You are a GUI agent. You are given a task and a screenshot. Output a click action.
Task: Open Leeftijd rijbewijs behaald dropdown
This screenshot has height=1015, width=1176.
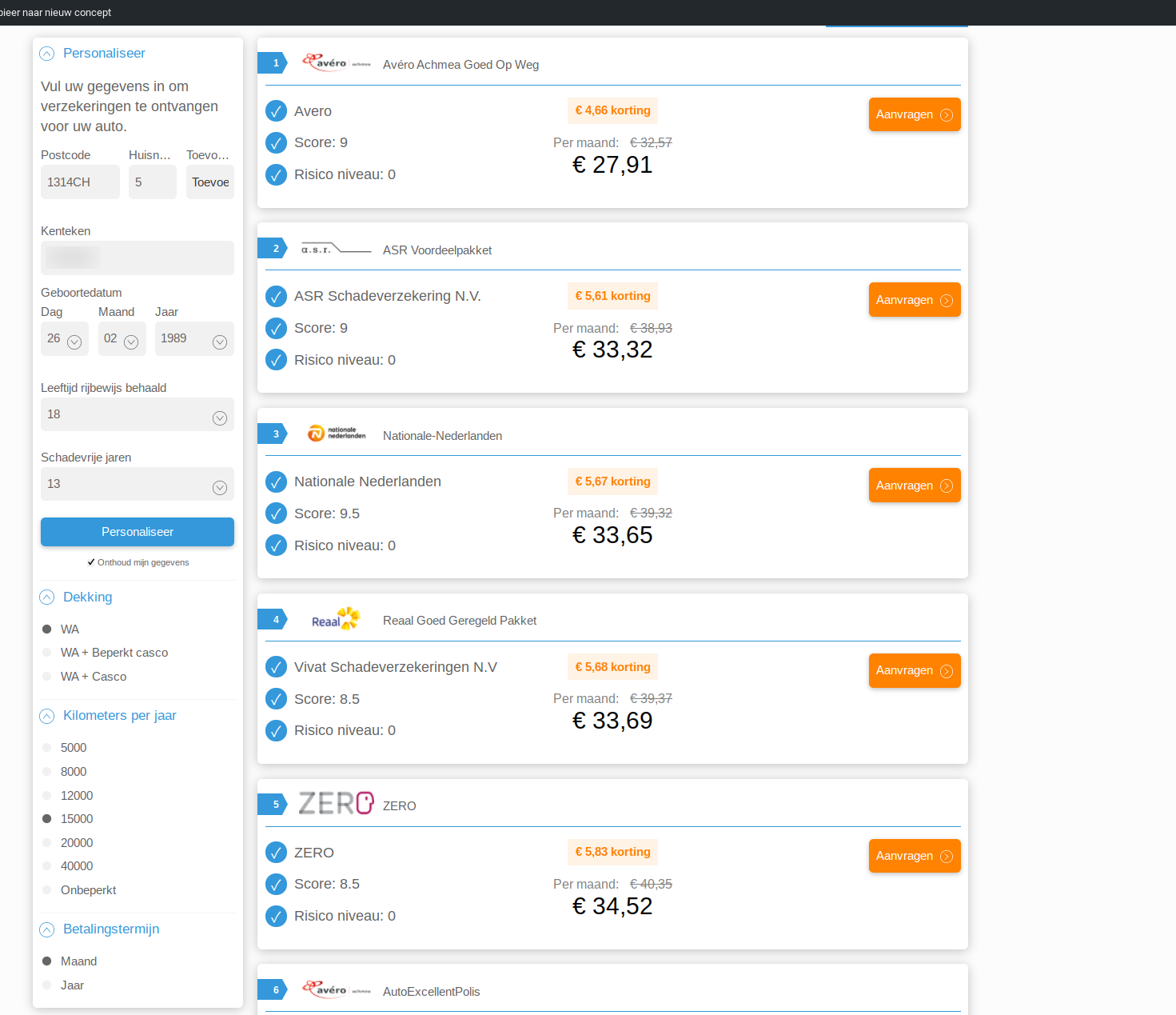click(138, 414)
